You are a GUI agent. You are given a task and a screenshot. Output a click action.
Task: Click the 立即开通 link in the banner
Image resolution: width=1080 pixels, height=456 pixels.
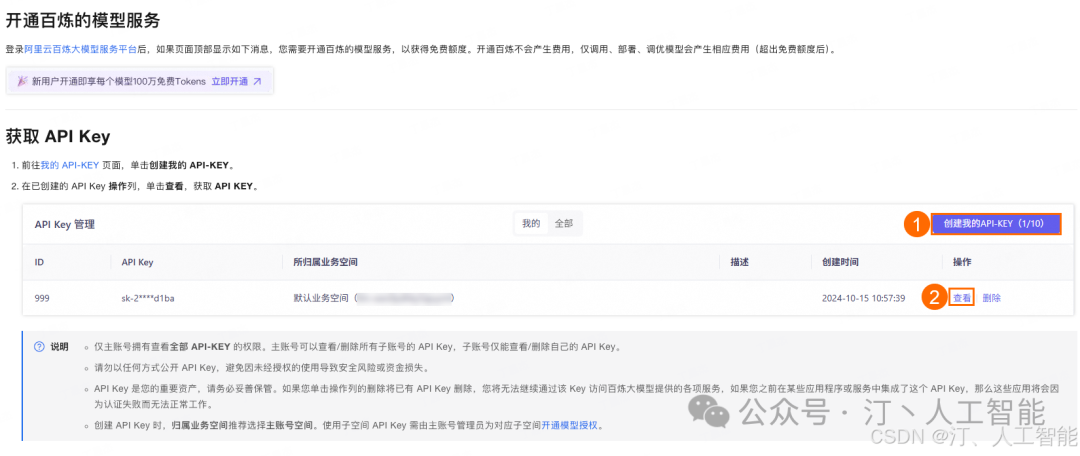229,81
